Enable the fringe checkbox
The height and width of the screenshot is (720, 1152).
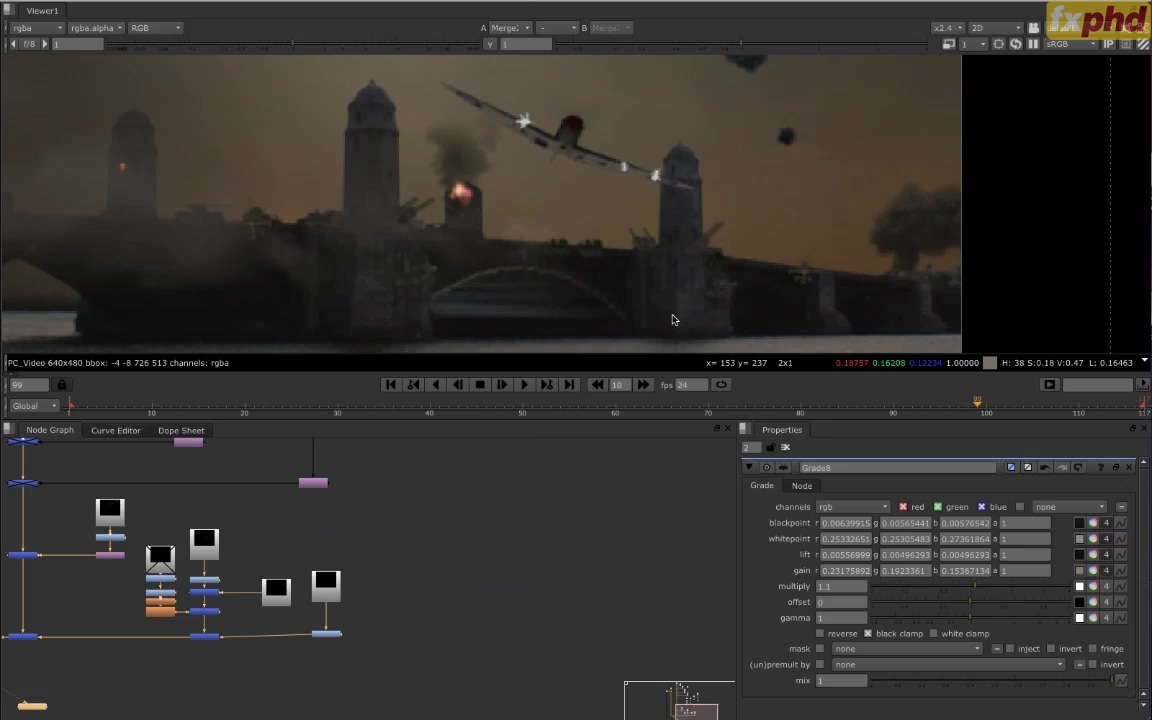click(x=1092, y=649)
